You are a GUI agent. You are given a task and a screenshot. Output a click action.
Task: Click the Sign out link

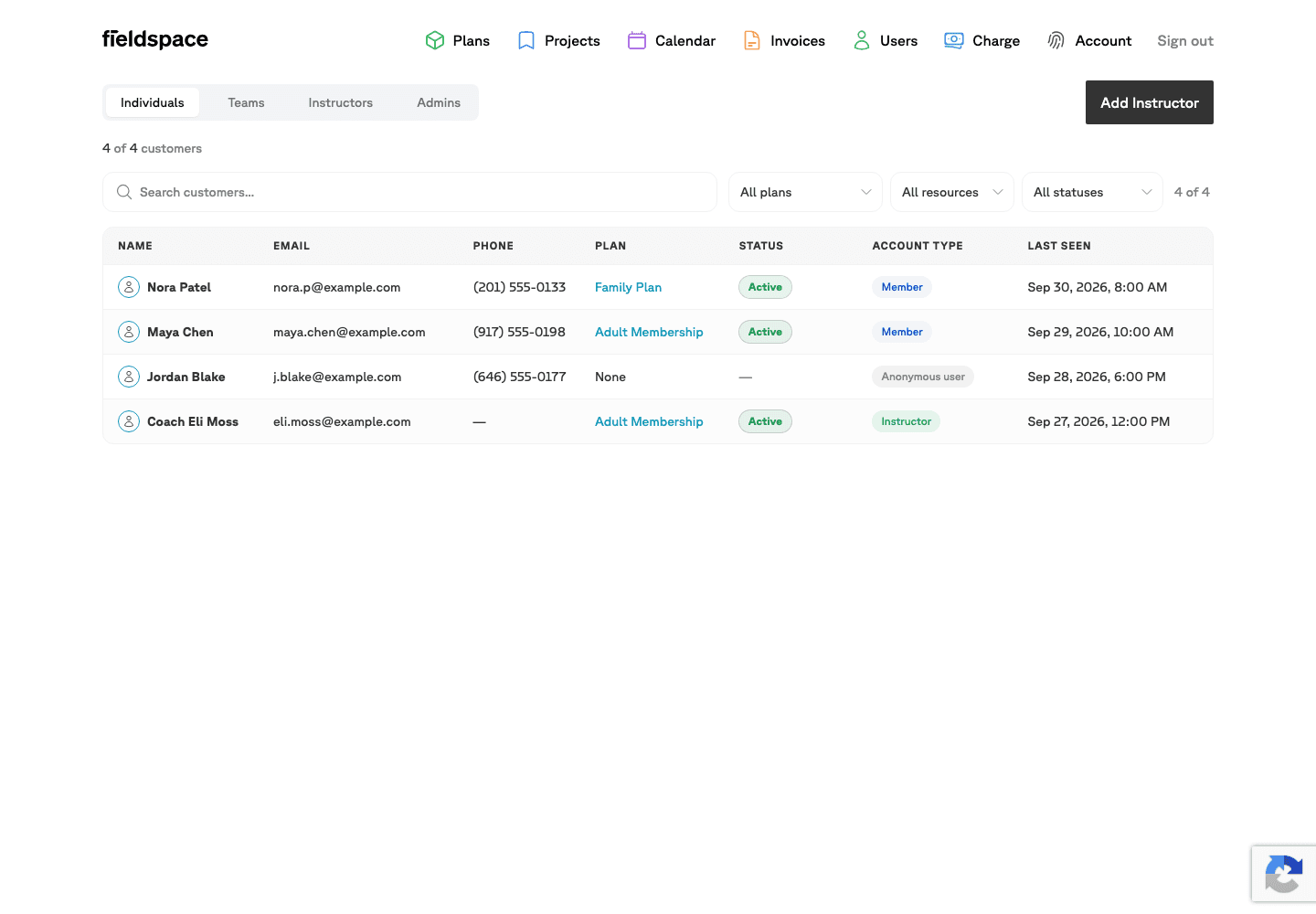(x=1185, y=40)
